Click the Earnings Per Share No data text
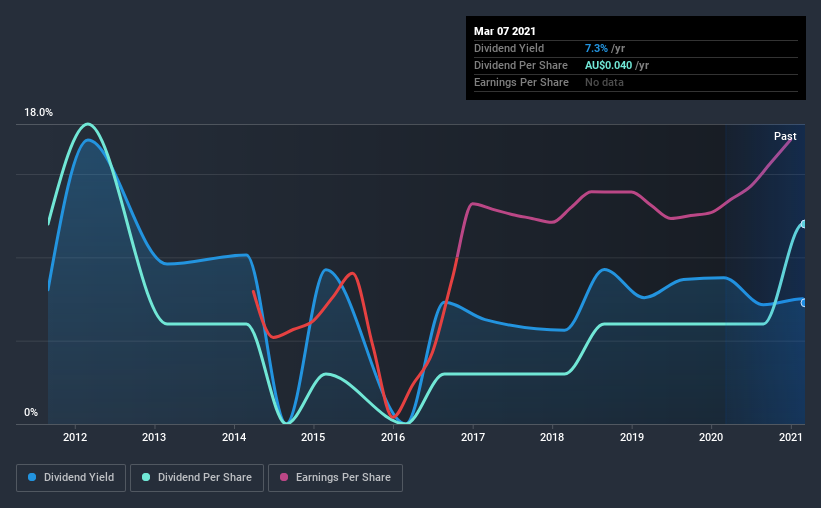Viewport: 821px width, 508px height. [x=604, y=82]
